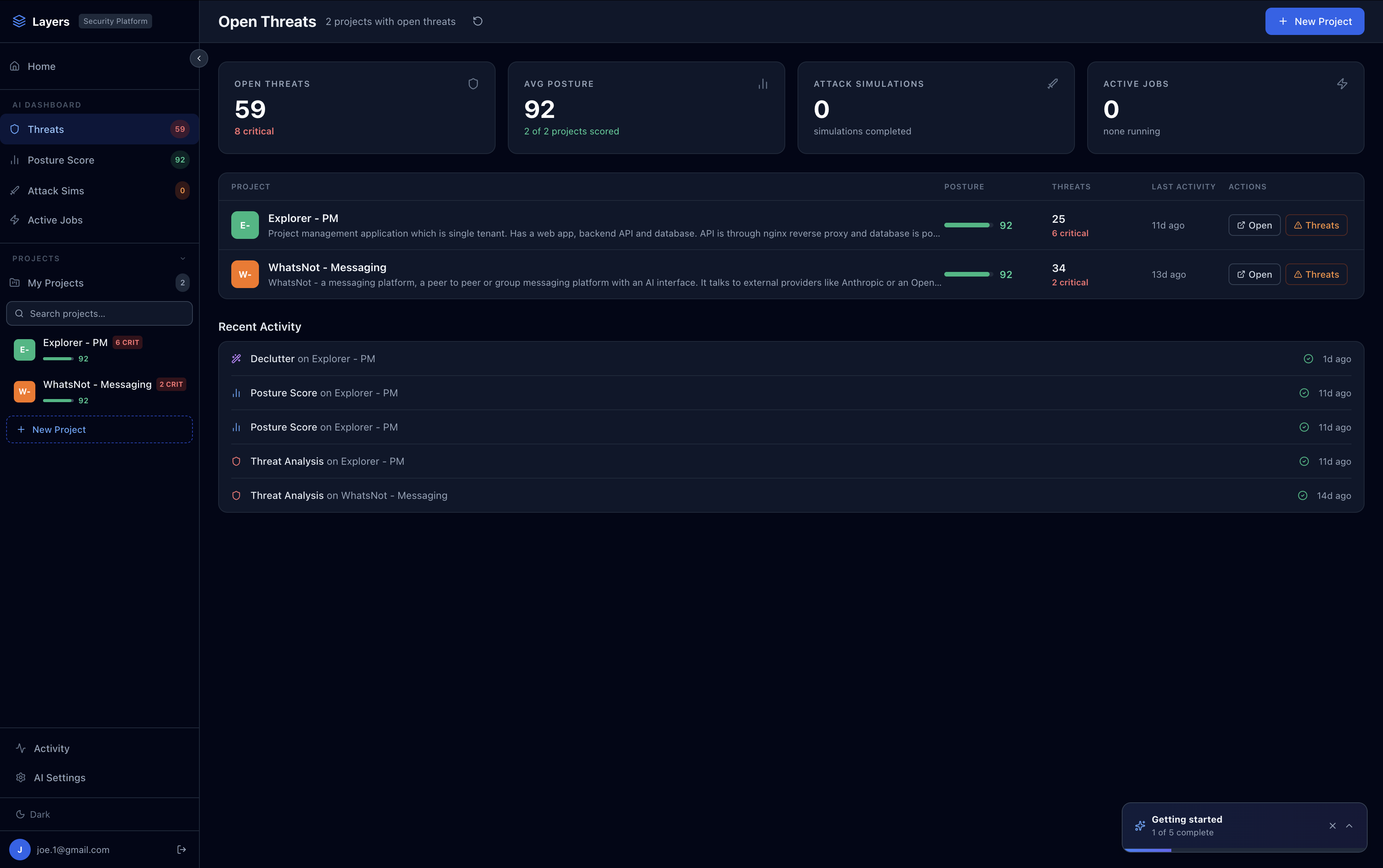Image resolution: width=1383 pixels, height=868 pixels.
Task: Click the '2 critical' text in WhatsNot row
Action: pos(1070,282)
